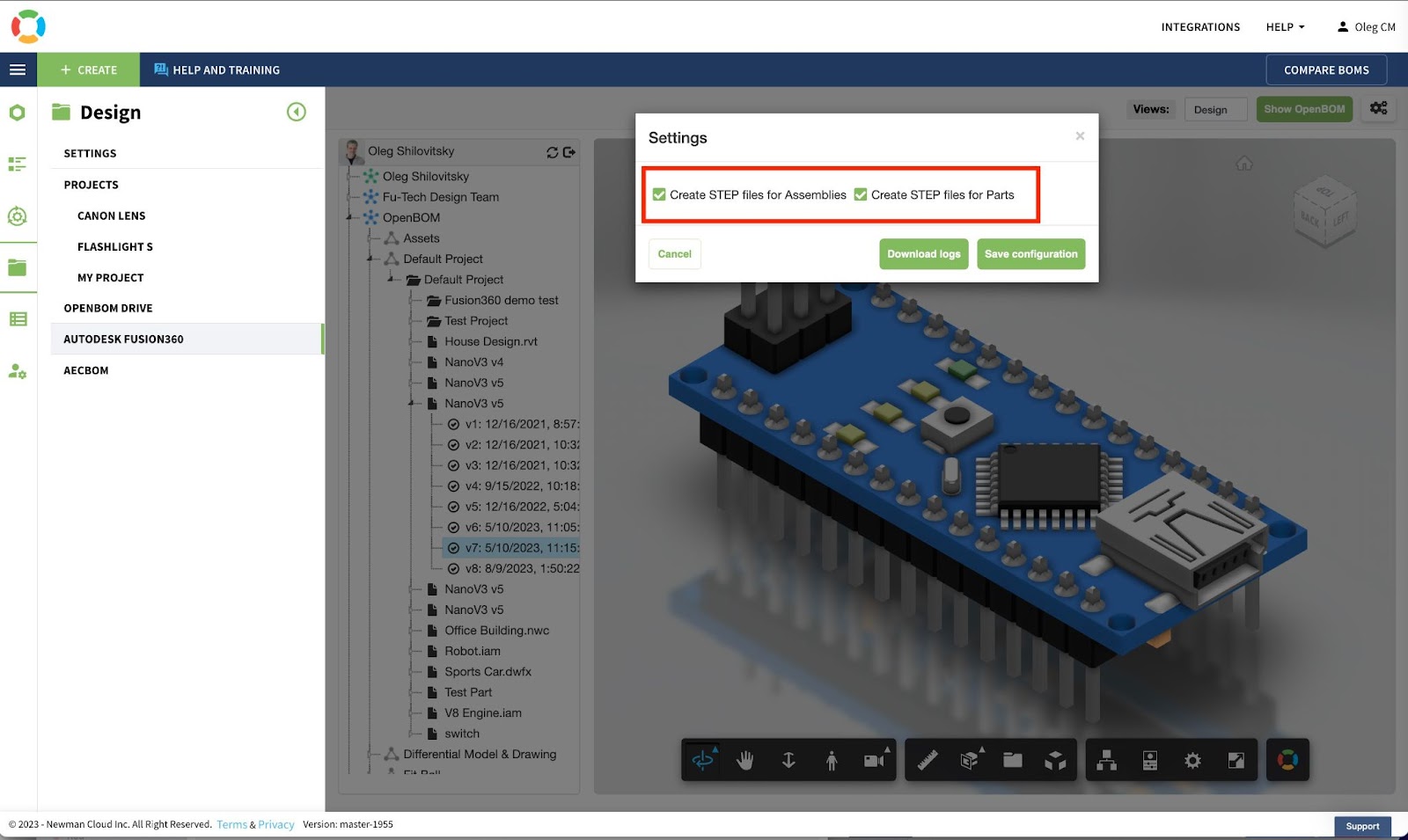
Task: Open the user settings icon in left rail
Action: coord(18,371)
